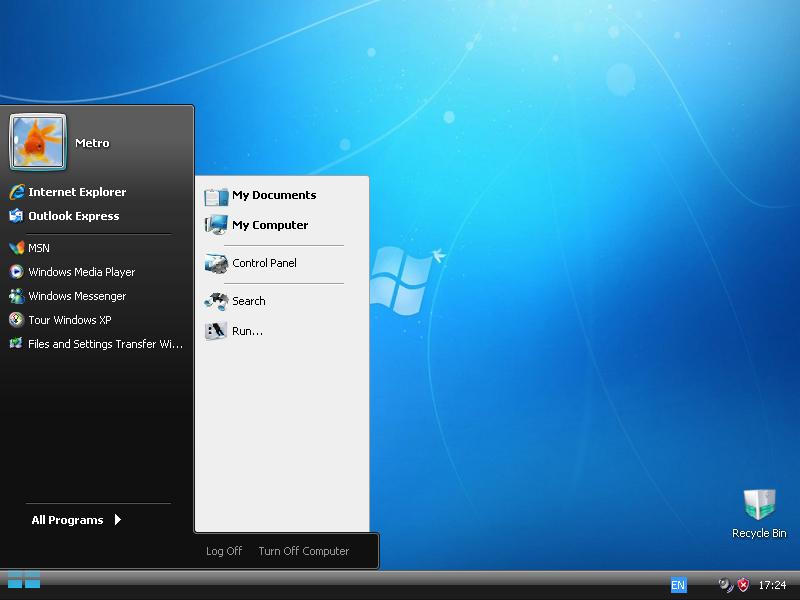
Task: Click the Log Off button
Action: pos(223,551)
